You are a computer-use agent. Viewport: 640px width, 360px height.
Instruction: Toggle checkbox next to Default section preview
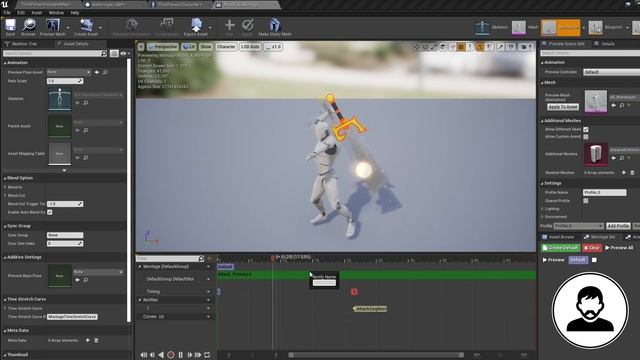pos(594,260)
